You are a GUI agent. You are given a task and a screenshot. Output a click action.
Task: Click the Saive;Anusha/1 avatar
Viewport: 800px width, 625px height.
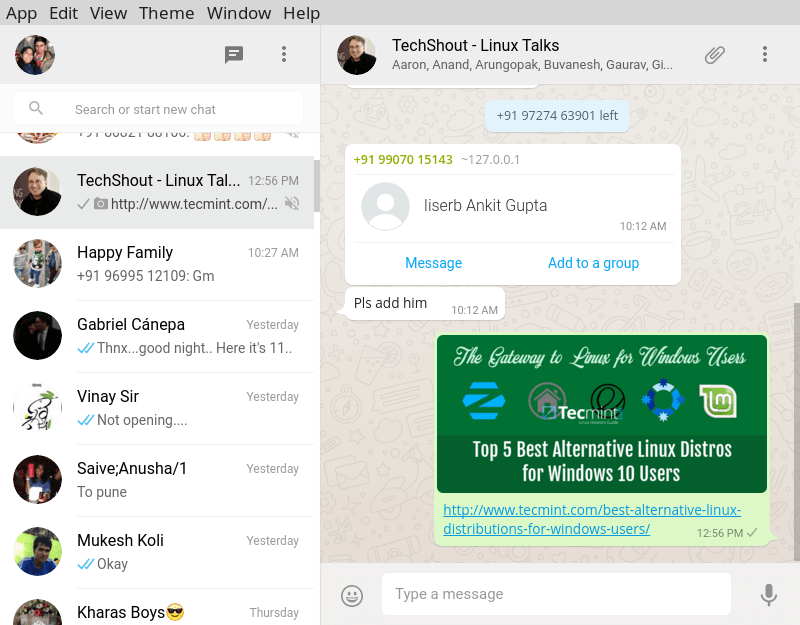37,479
